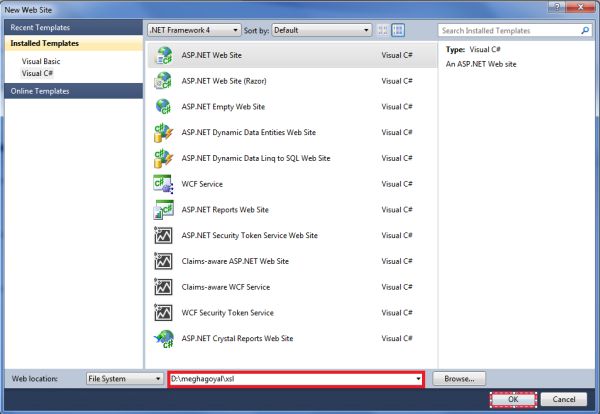Open the Sort by Default dropdown
This screenshot has width=600, height=414.
pyautogui.click(x=321, y=30)
